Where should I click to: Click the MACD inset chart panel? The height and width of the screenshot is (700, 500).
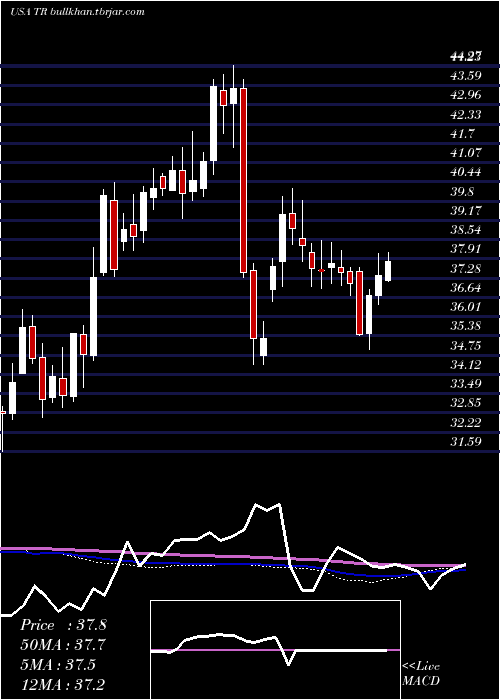275,650
